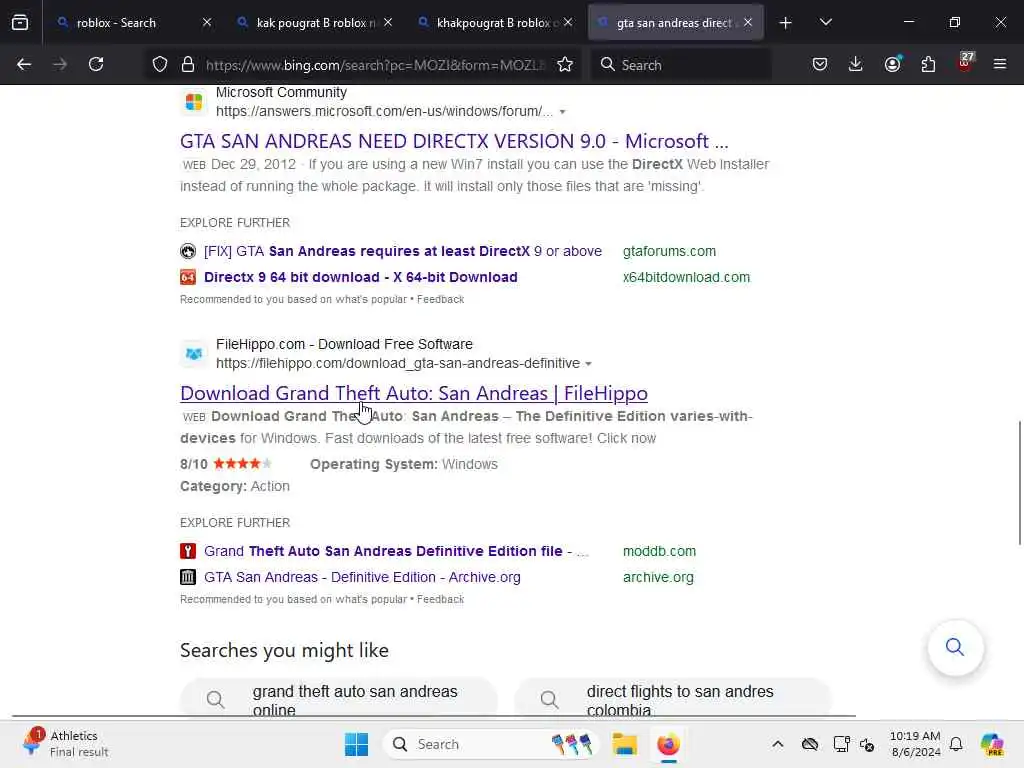This screenshot has height=768, width=1024.
Task: Open the extensions puzzle icon
Action: [x=928, y=65]
